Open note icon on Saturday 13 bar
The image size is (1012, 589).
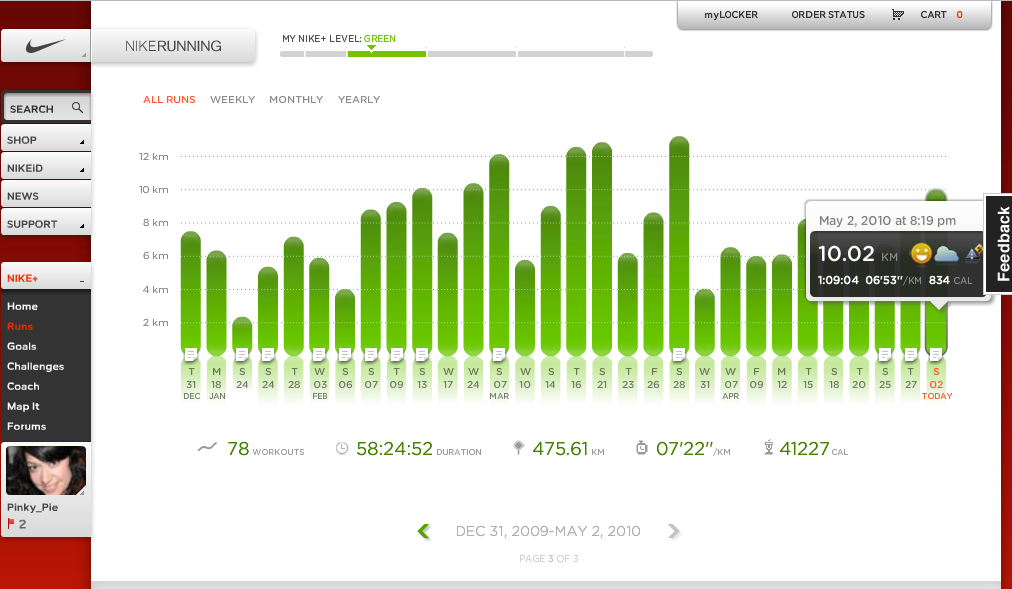(x=421, y=354)
